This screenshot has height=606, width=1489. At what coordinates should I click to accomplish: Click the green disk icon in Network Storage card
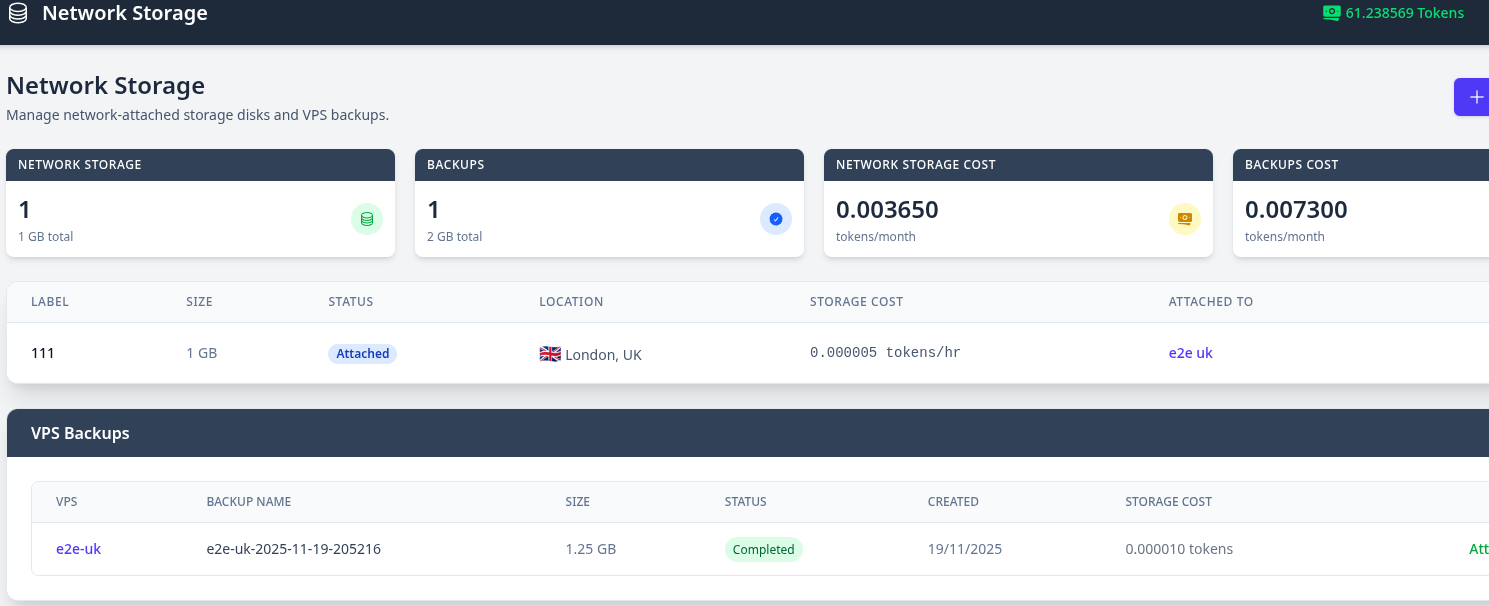pos(366,219)
